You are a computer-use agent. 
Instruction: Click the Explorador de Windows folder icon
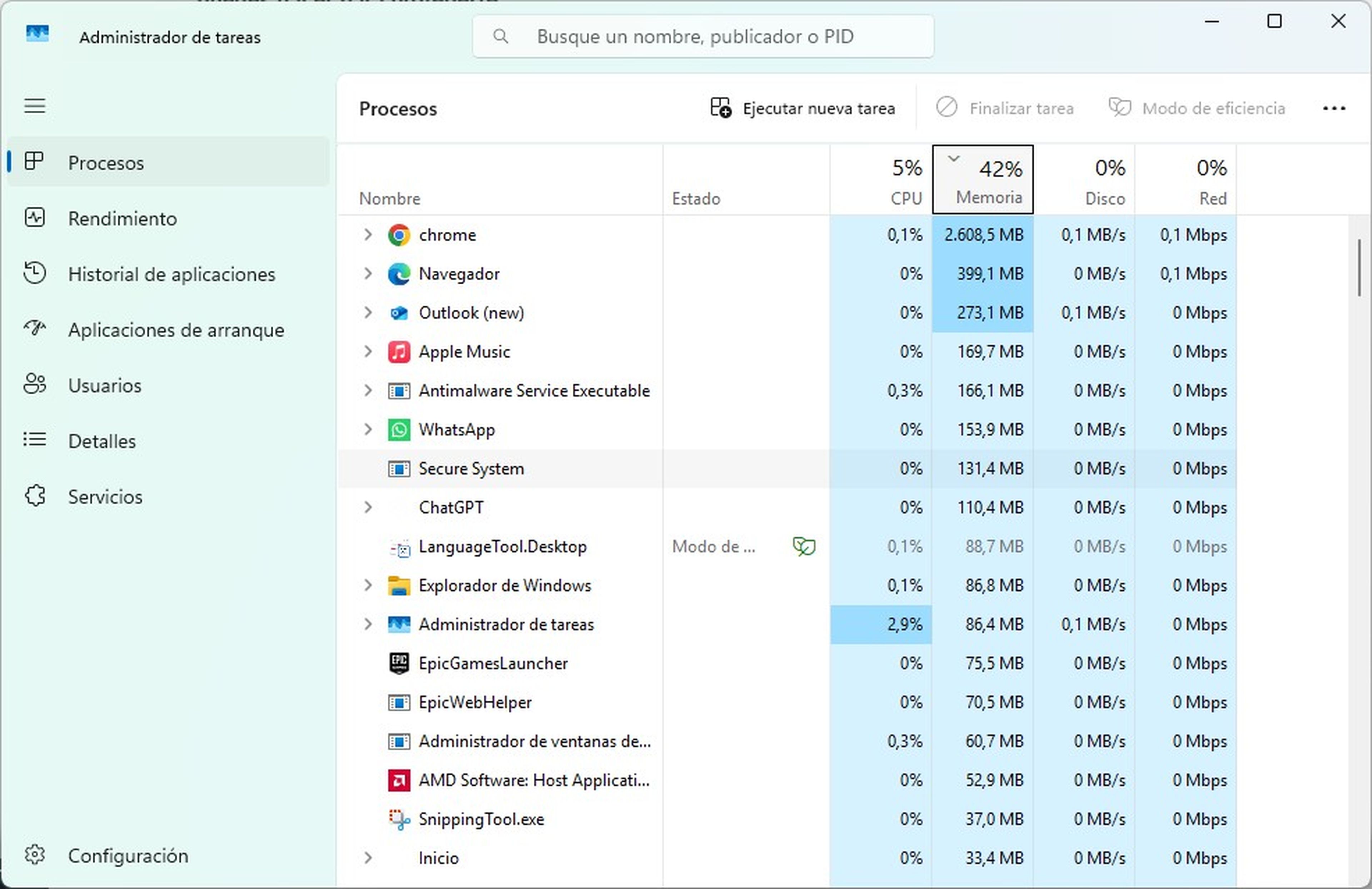click(x=399, y=586)
